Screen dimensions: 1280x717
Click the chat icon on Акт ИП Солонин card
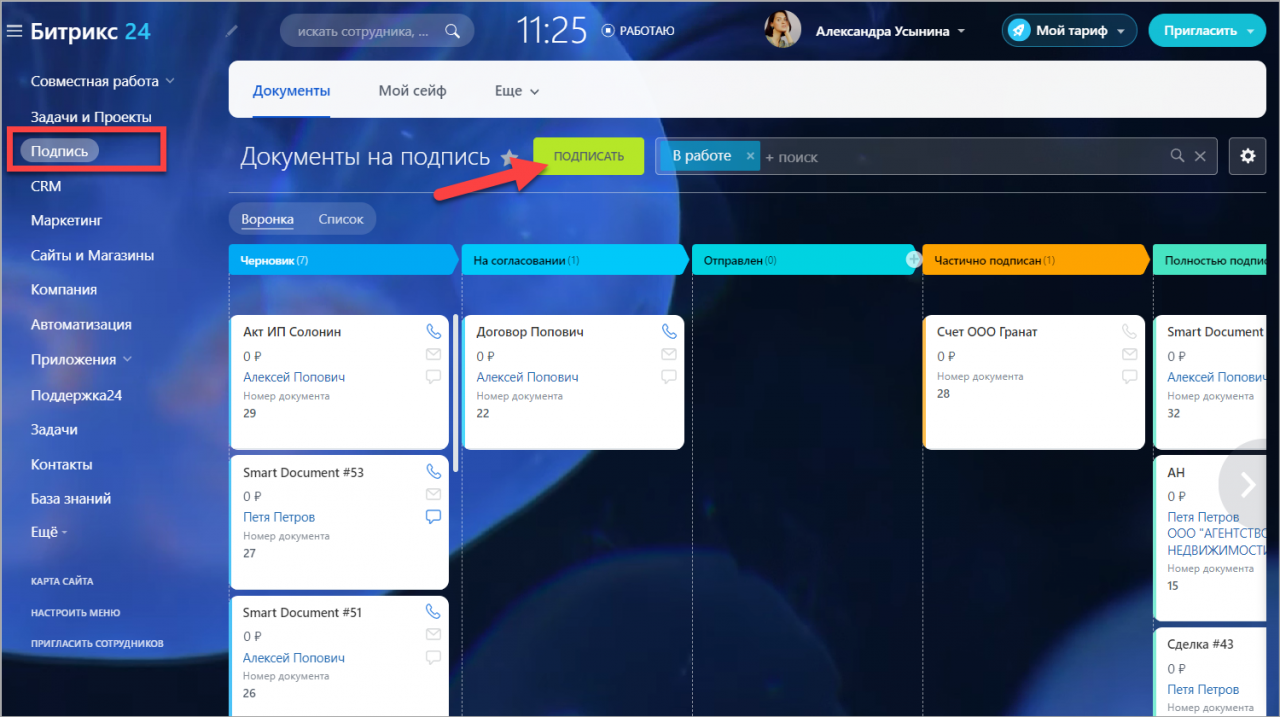433,377
